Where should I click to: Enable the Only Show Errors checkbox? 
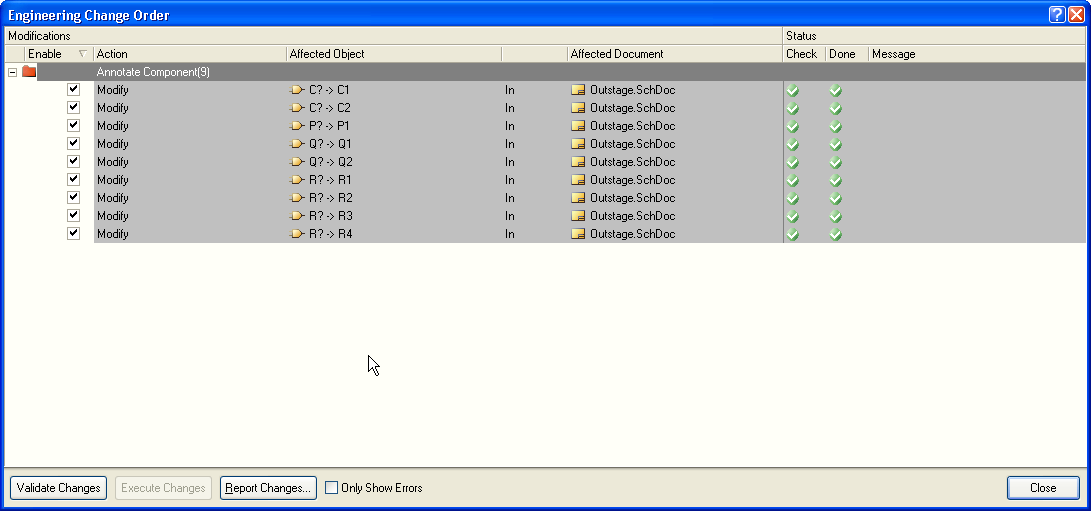332,488
